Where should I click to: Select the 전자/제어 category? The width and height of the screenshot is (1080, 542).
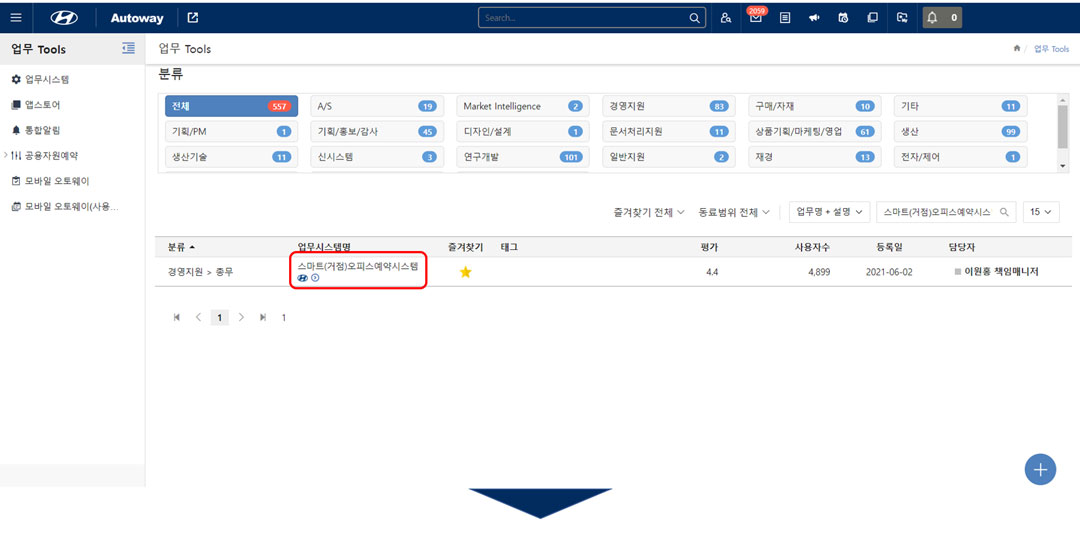tap(961, 157)
